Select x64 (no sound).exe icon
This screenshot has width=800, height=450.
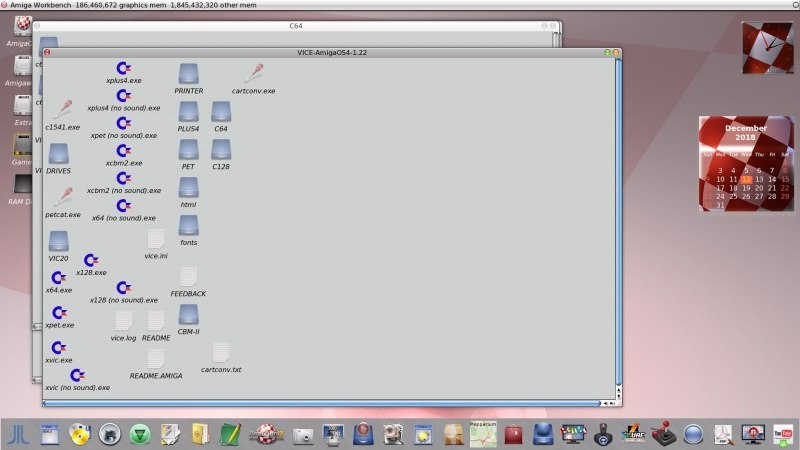[x=123, y=206]
